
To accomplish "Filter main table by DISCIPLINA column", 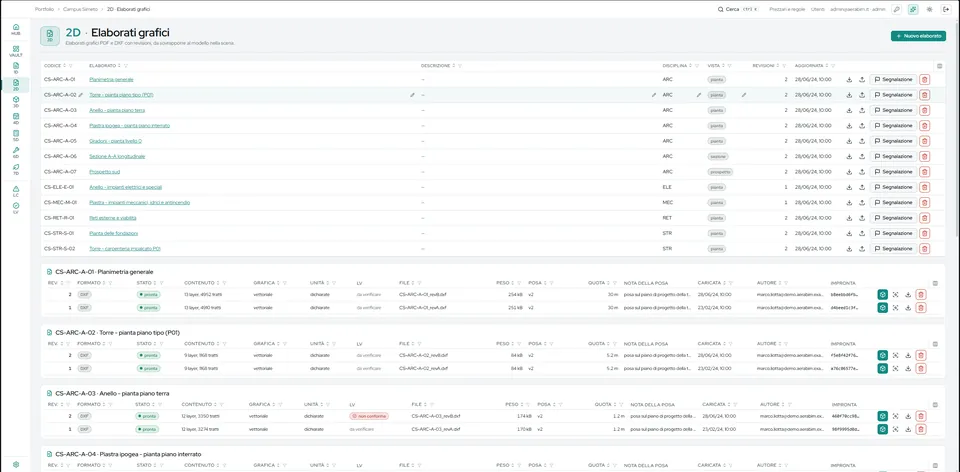I will [x=696, y=66].
